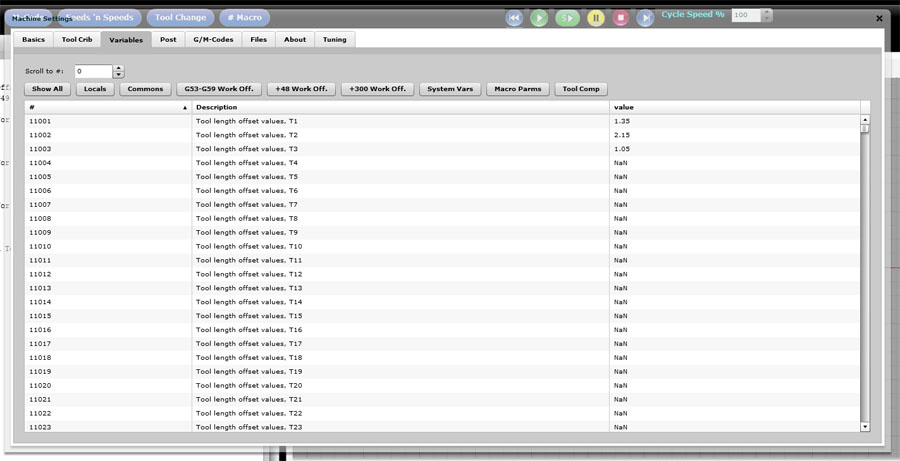Decrease the Scroll to # stepper value
This screenshot has height=461, width=900.
(x=119, y=75)
